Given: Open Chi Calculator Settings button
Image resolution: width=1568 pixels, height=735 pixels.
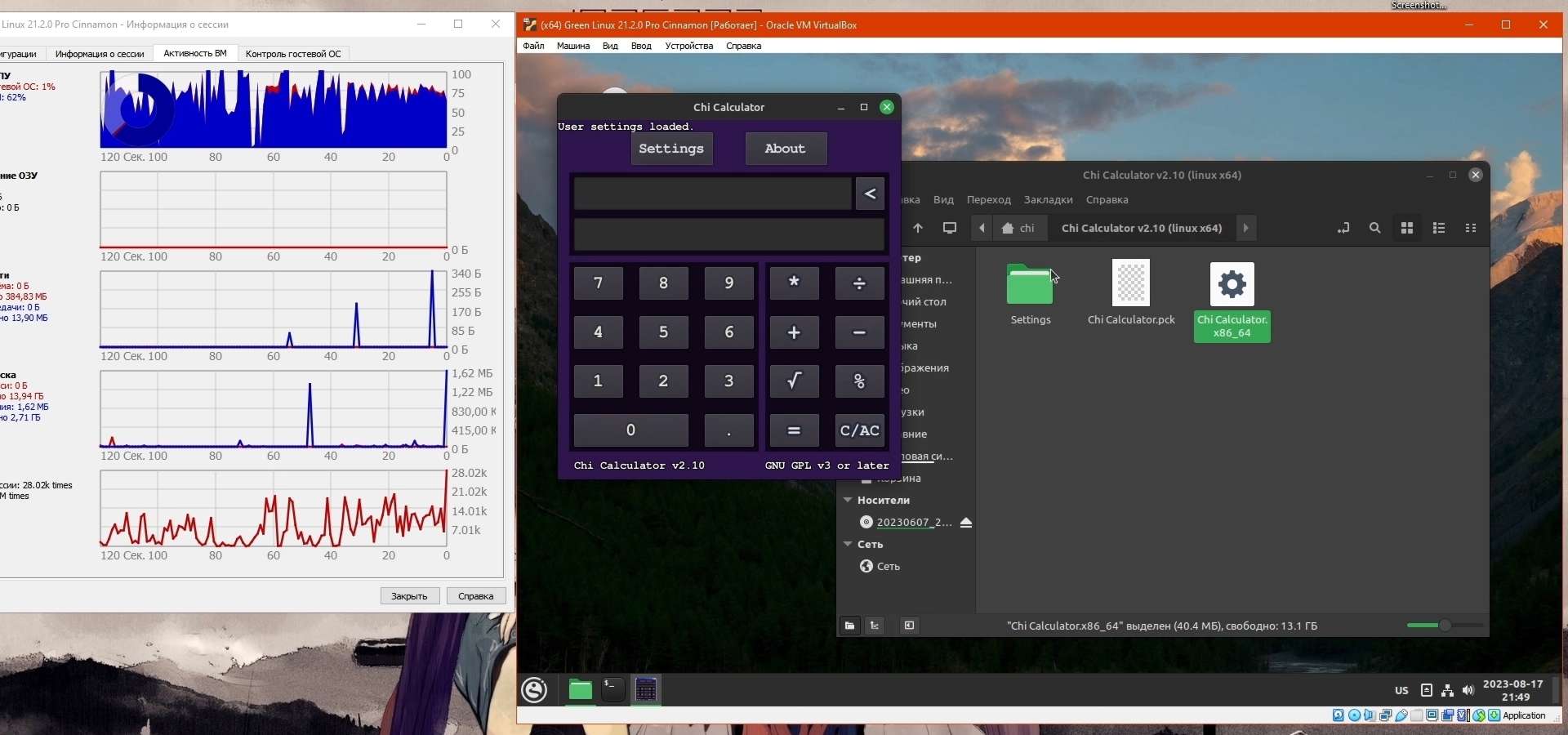Looking at the screenshot, I should coord(671,149).
